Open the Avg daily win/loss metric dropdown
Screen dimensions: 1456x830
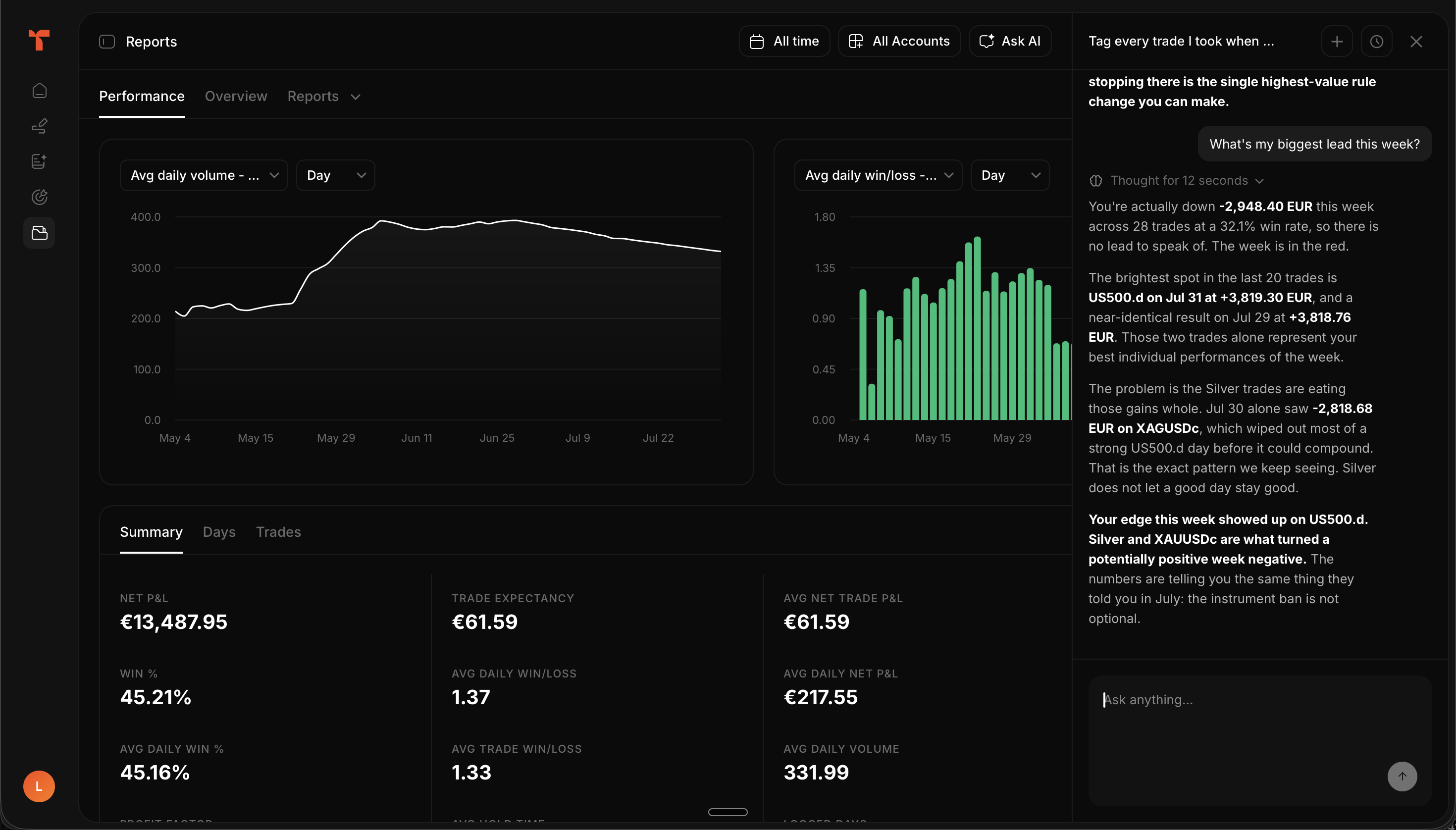[x=878, y=176]
